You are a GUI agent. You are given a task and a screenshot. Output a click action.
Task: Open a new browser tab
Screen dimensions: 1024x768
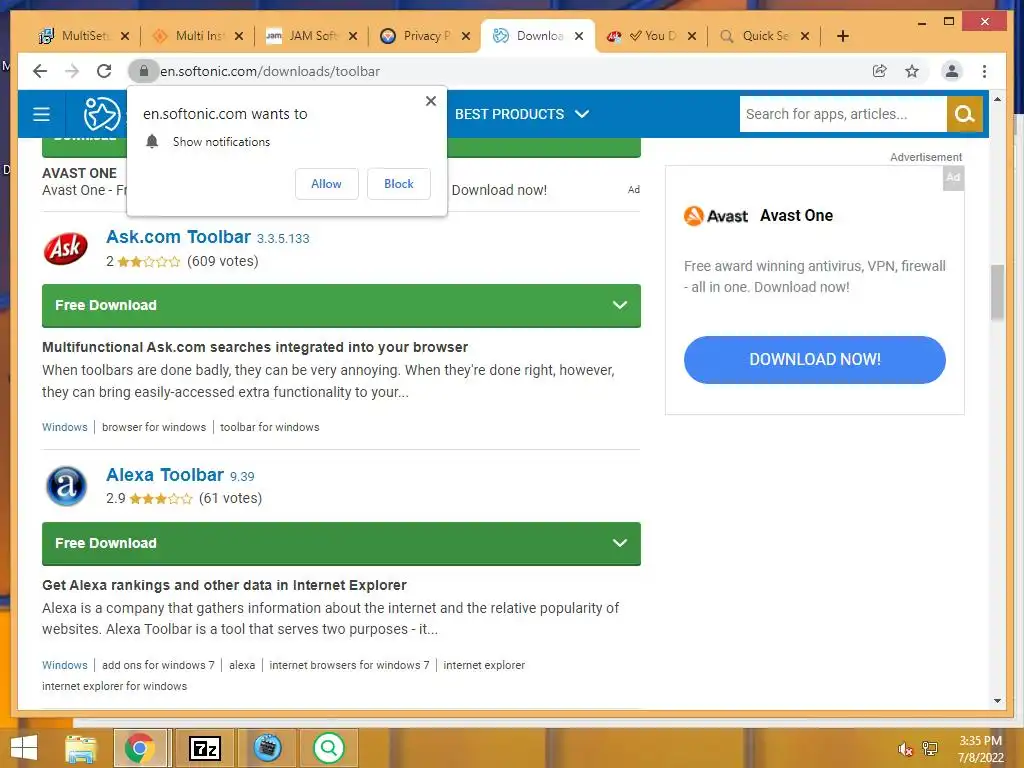842,36
